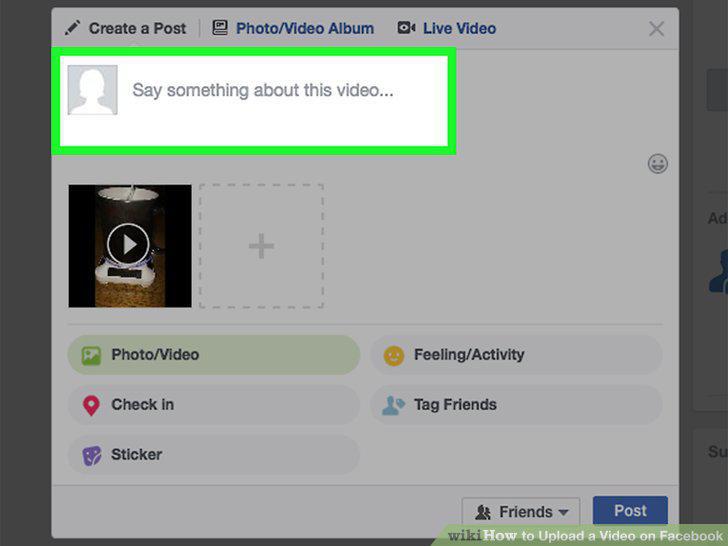This screenshot has width=728, height=546.
Task: Click the Tag Friends person icon
Action: (x=393, y=405)
